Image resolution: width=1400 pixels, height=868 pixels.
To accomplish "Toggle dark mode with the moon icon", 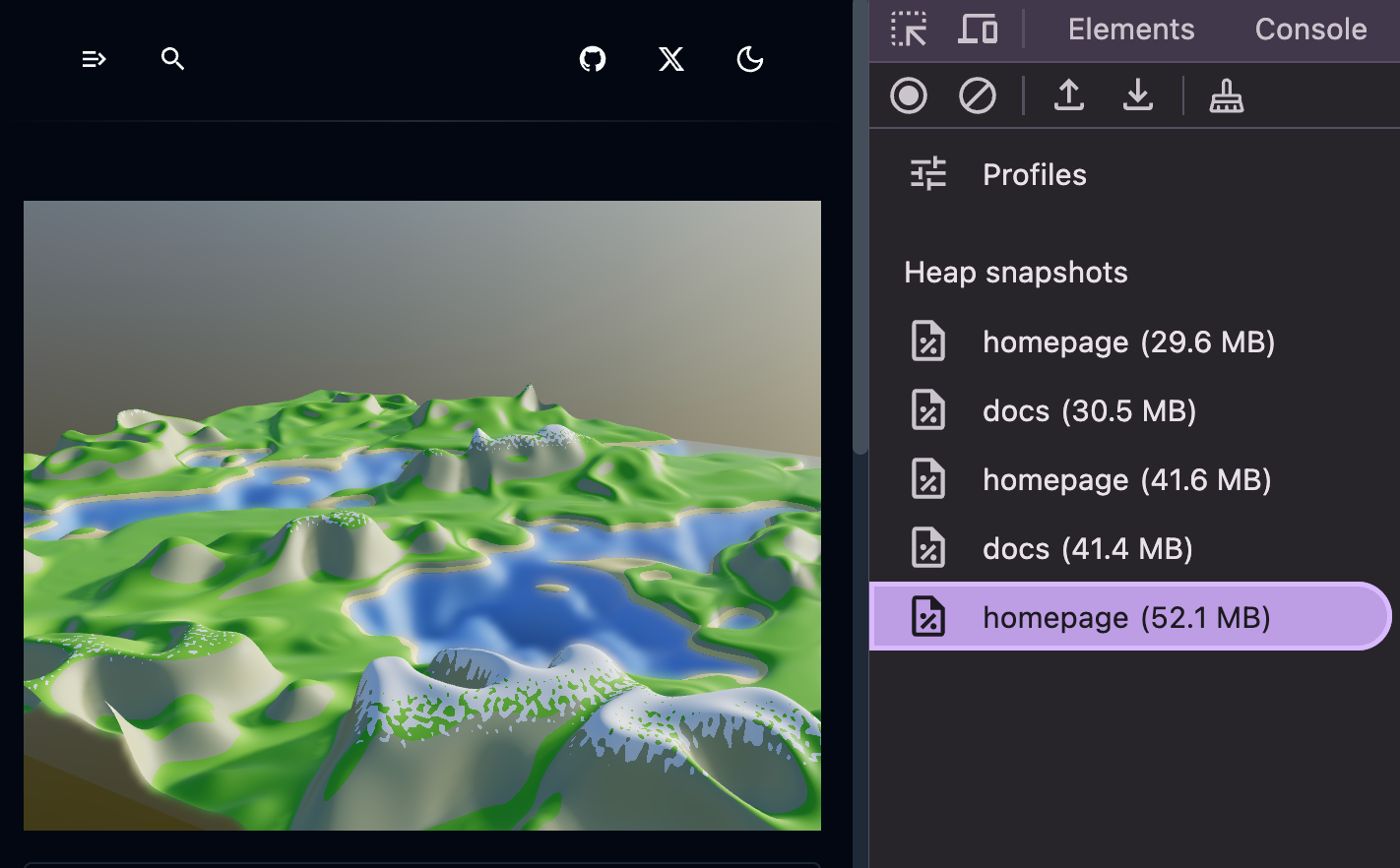I will coord(749,60).
